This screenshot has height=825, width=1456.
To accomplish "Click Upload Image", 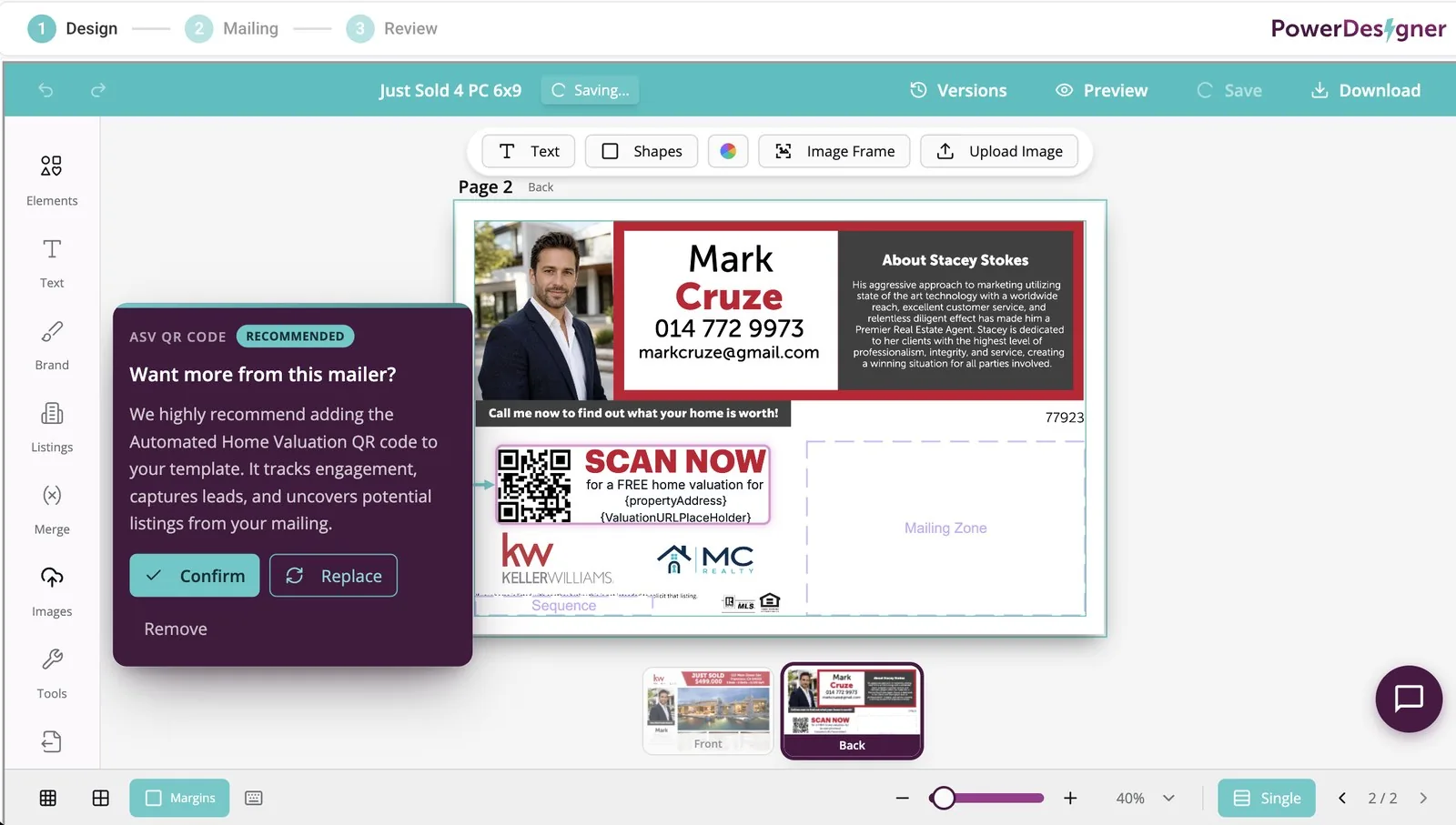I will click(x=999, y=151).
